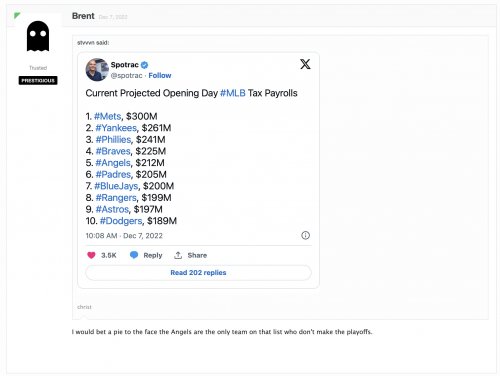Open the #Angels hashtag
Image resolution: width=500 pixels, height=376 pixels.
coord(113,163)
